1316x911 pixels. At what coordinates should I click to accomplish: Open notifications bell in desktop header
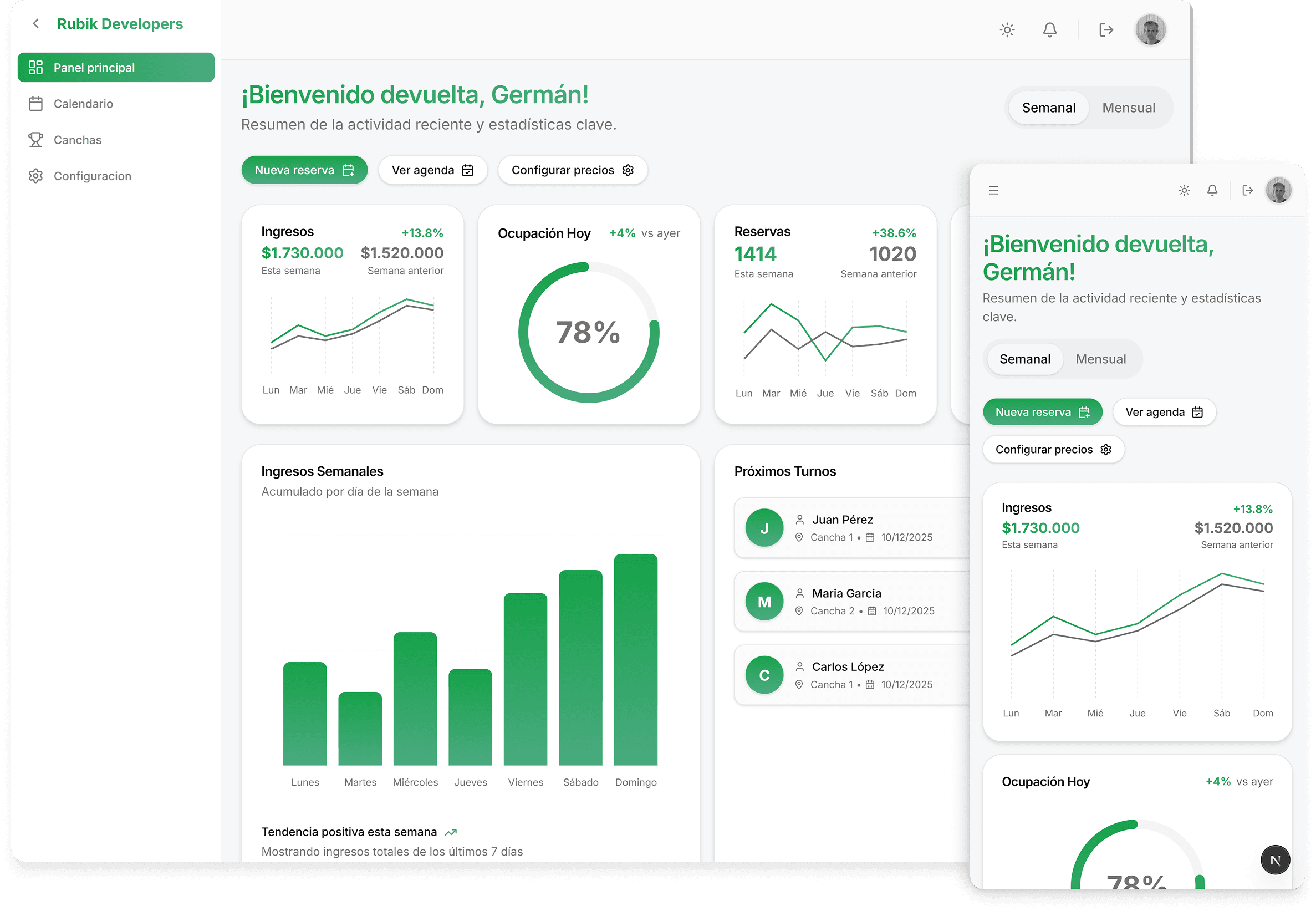(1049, 30)
